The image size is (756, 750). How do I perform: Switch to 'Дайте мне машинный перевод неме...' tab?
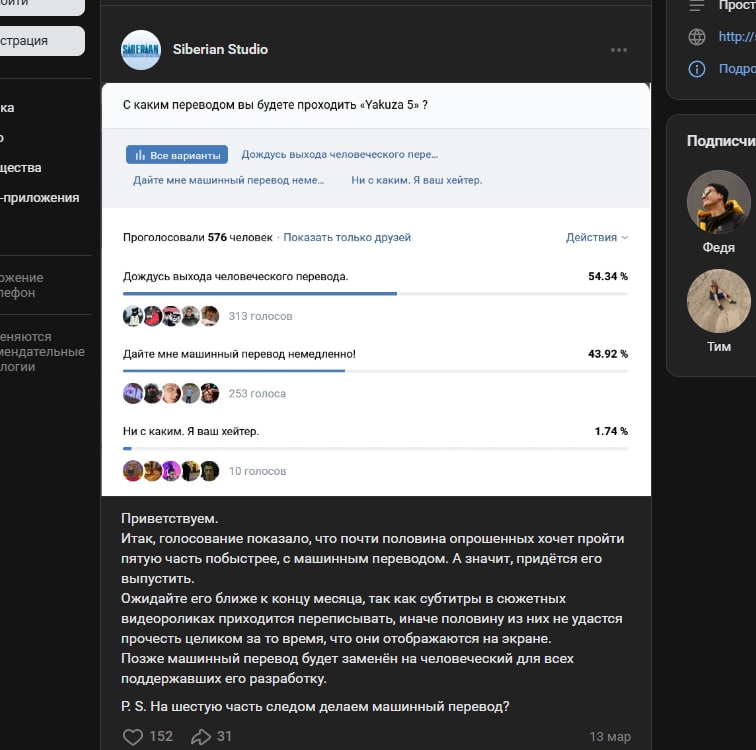pyautogui.click(x=229, y=180)
